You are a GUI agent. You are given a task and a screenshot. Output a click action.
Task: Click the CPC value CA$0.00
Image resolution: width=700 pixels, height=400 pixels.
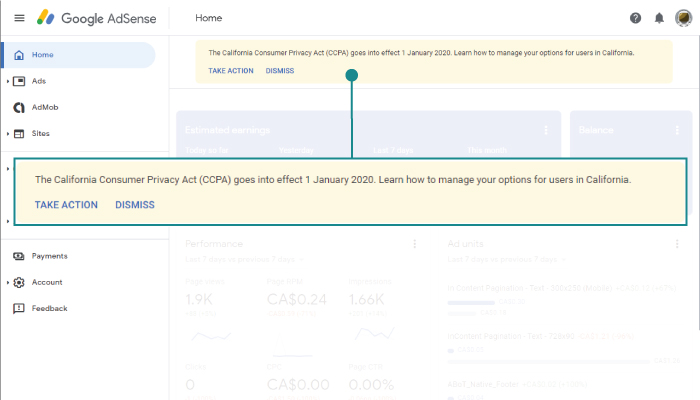click(x=298, y=384)
